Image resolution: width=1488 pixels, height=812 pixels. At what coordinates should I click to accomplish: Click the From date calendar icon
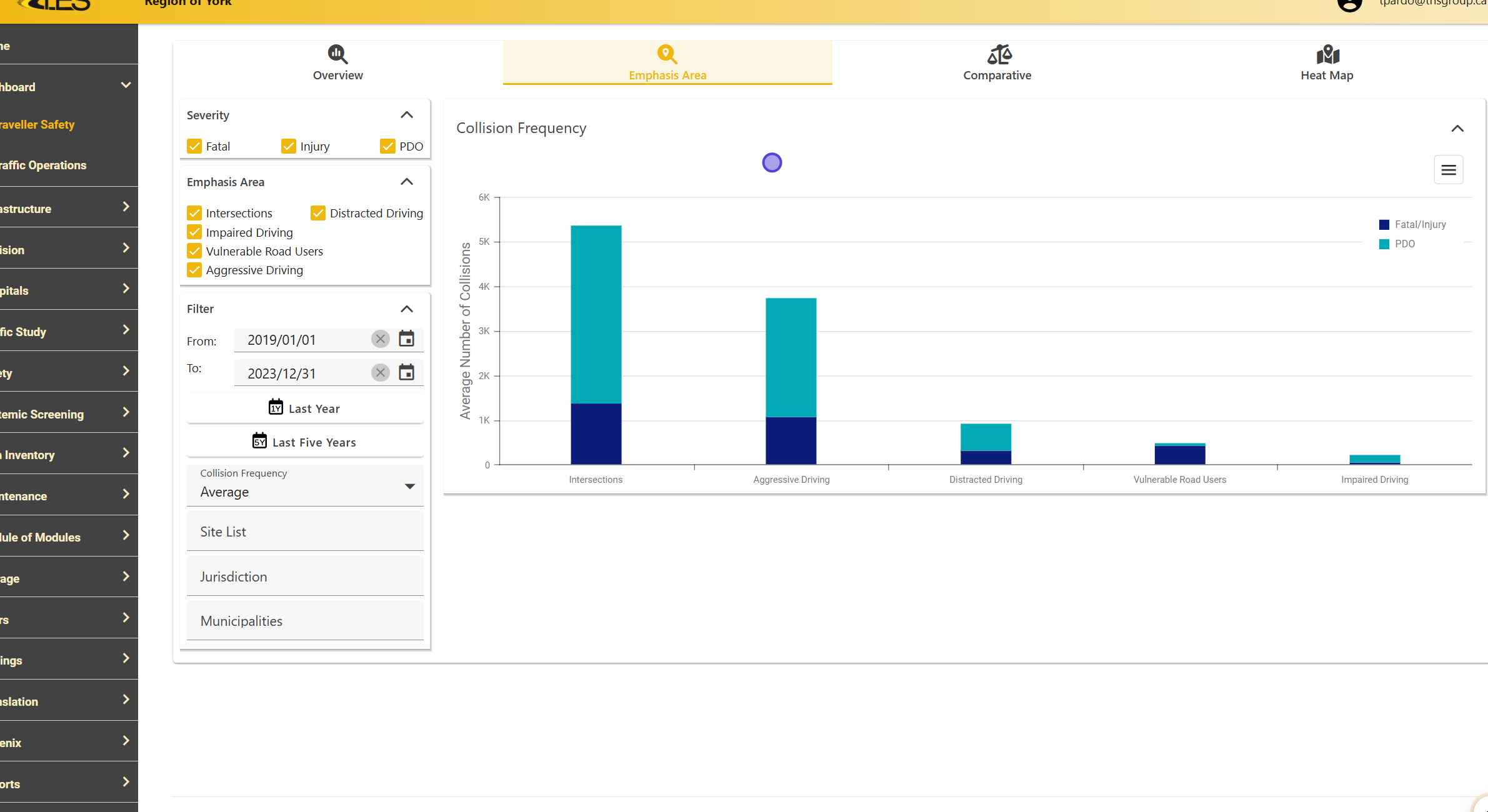point(406,339)
